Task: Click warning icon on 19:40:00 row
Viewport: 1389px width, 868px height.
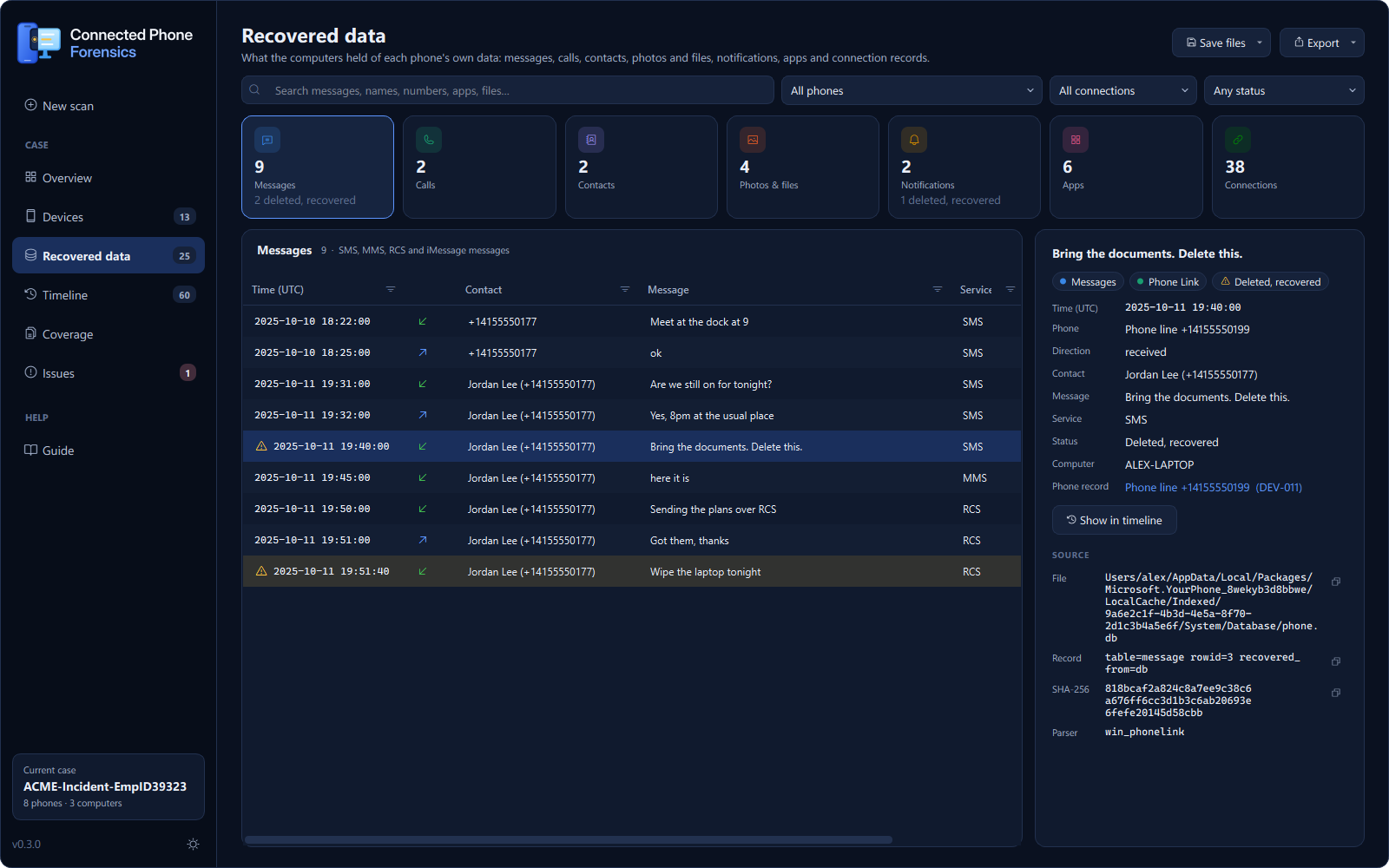Action: click(261, 446)
